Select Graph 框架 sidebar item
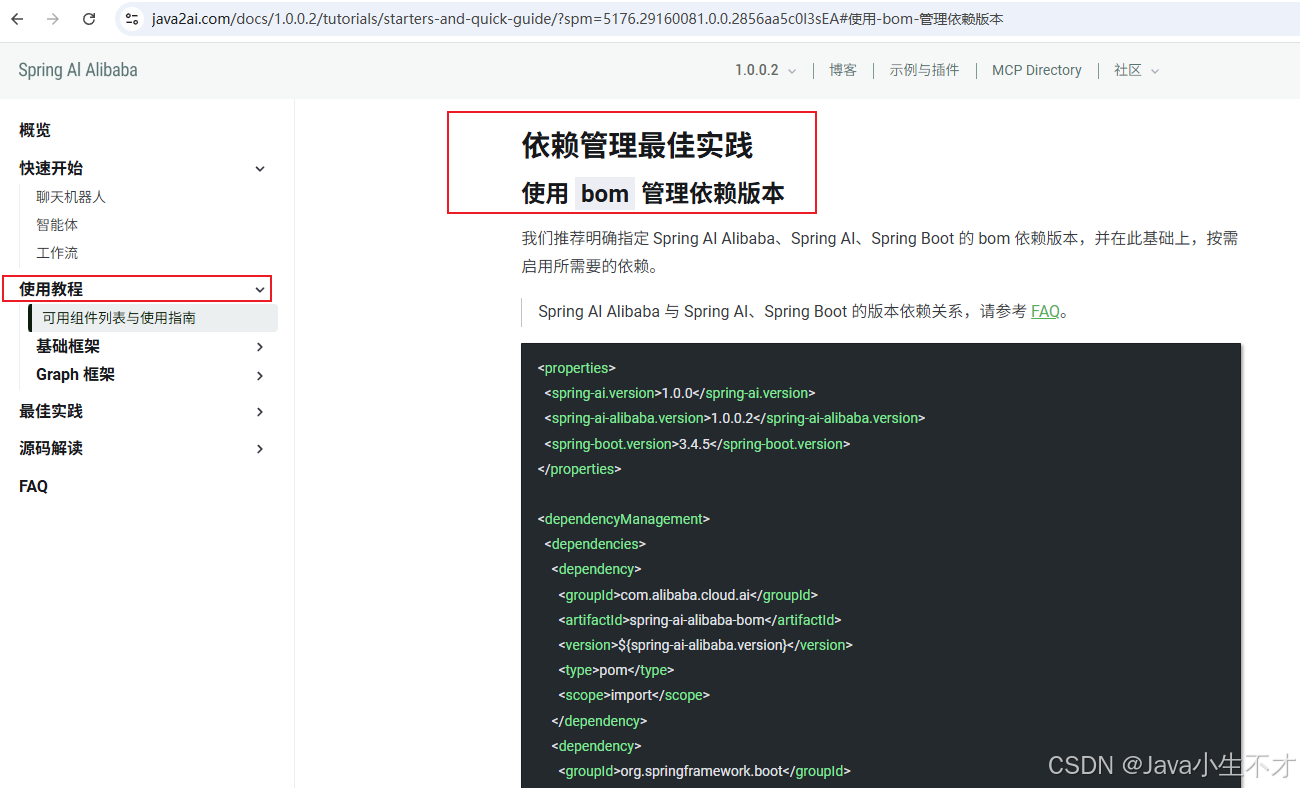This screenshot has width=1300, height=788. click(76, 374)
